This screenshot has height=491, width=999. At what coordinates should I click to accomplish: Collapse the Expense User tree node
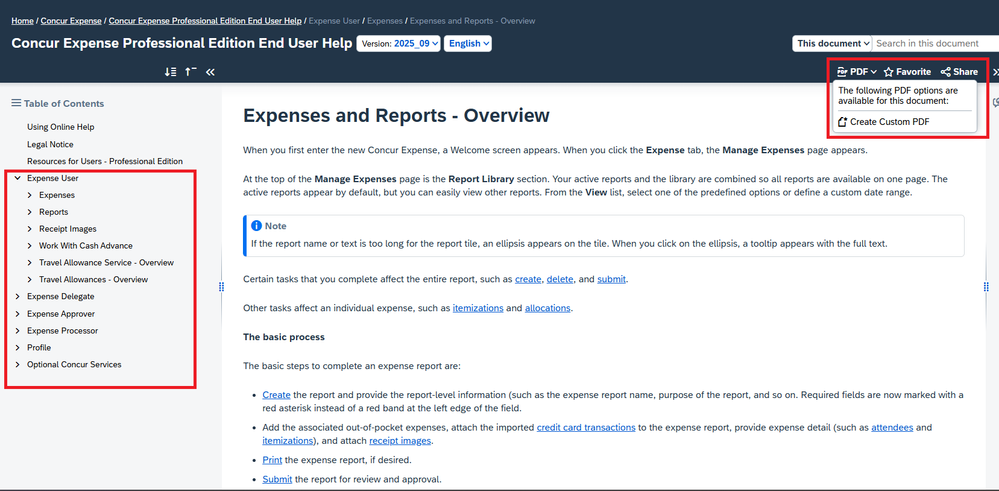(x=18, y=178)
